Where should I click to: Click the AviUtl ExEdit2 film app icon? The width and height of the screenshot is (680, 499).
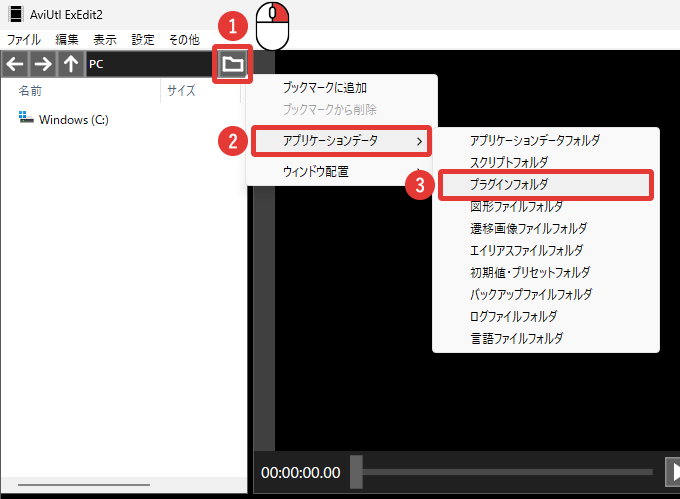point(16,14)
